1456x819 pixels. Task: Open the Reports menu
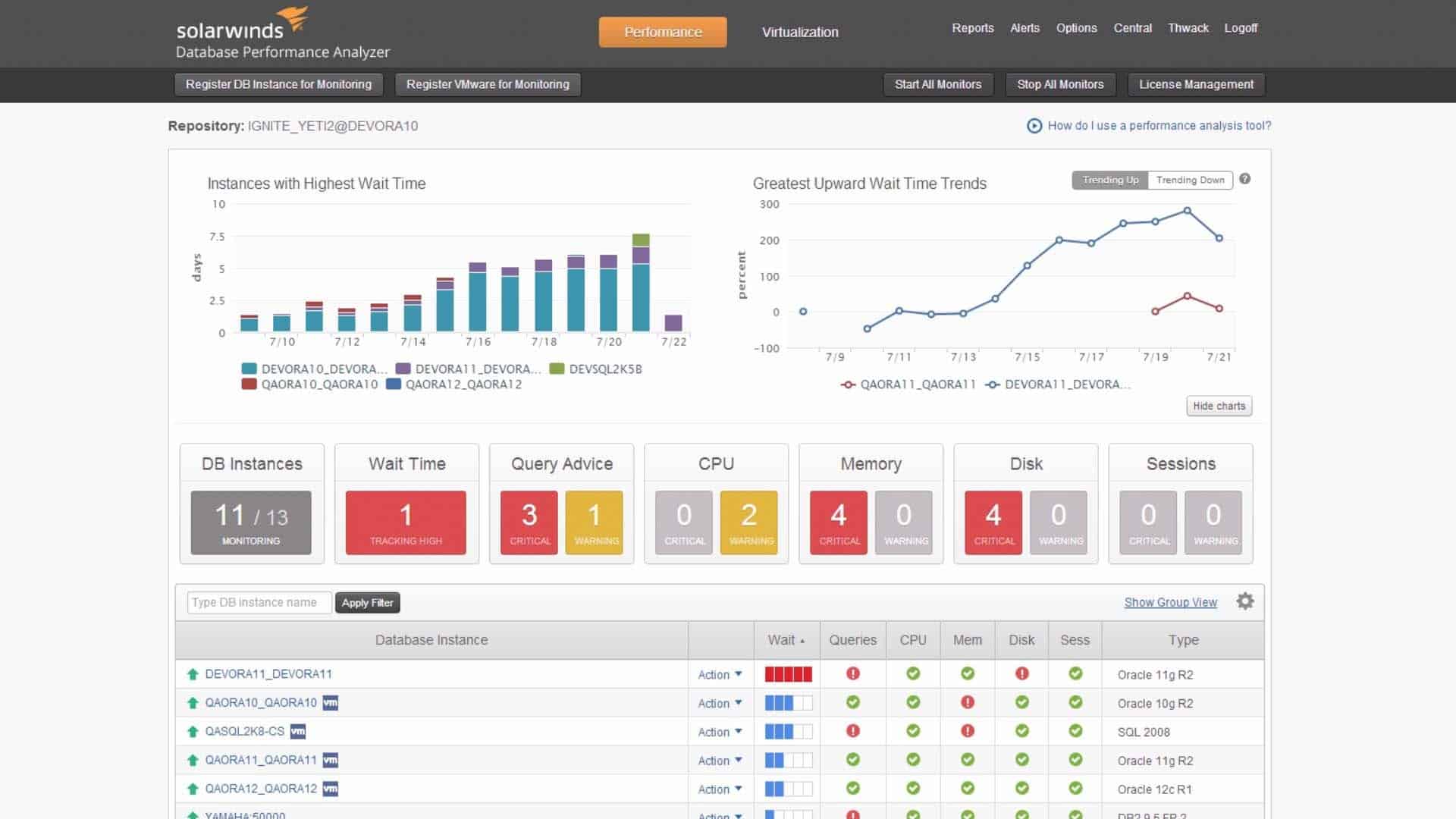(973, 28)
